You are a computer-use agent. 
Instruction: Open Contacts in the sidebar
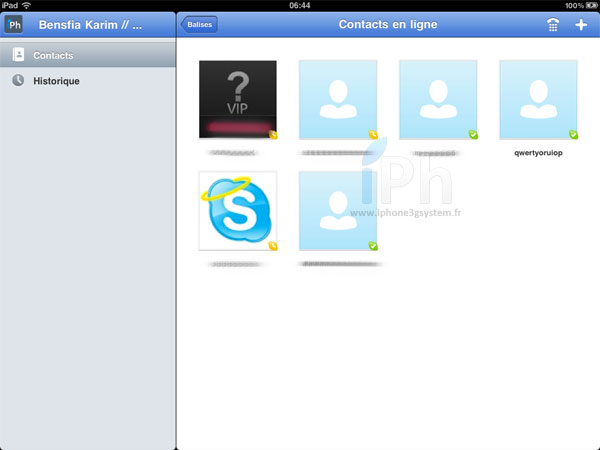click(x=52, y=55)
